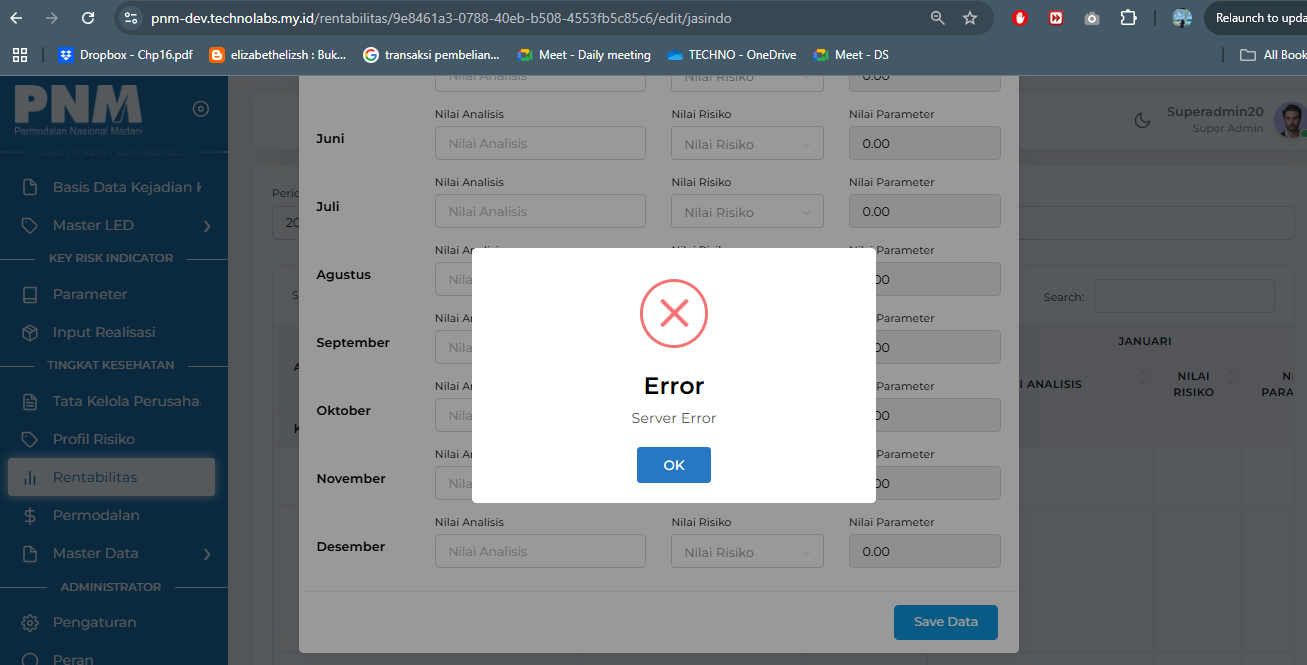
Task: Click the camera screenshot extension icon
Action: point(1092,18)
